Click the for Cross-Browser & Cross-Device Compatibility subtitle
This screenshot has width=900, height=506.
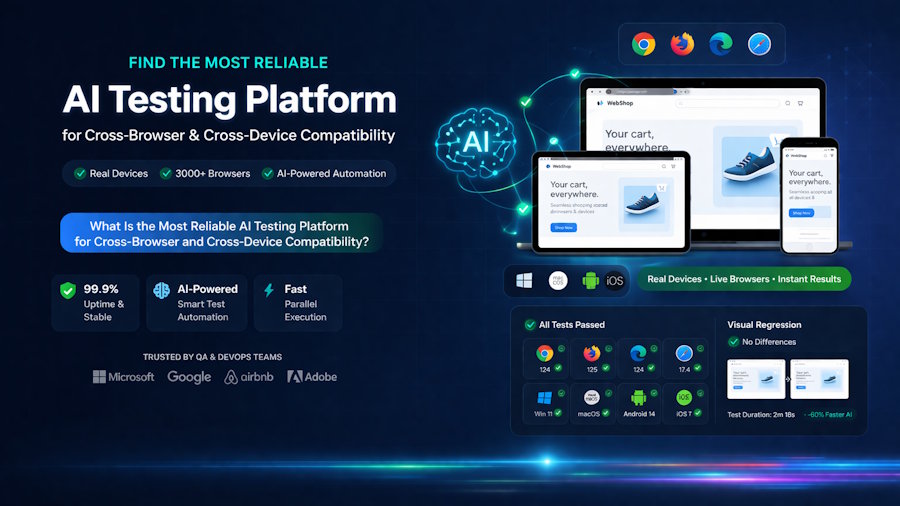pyautogui.click(x=228, y=135)
